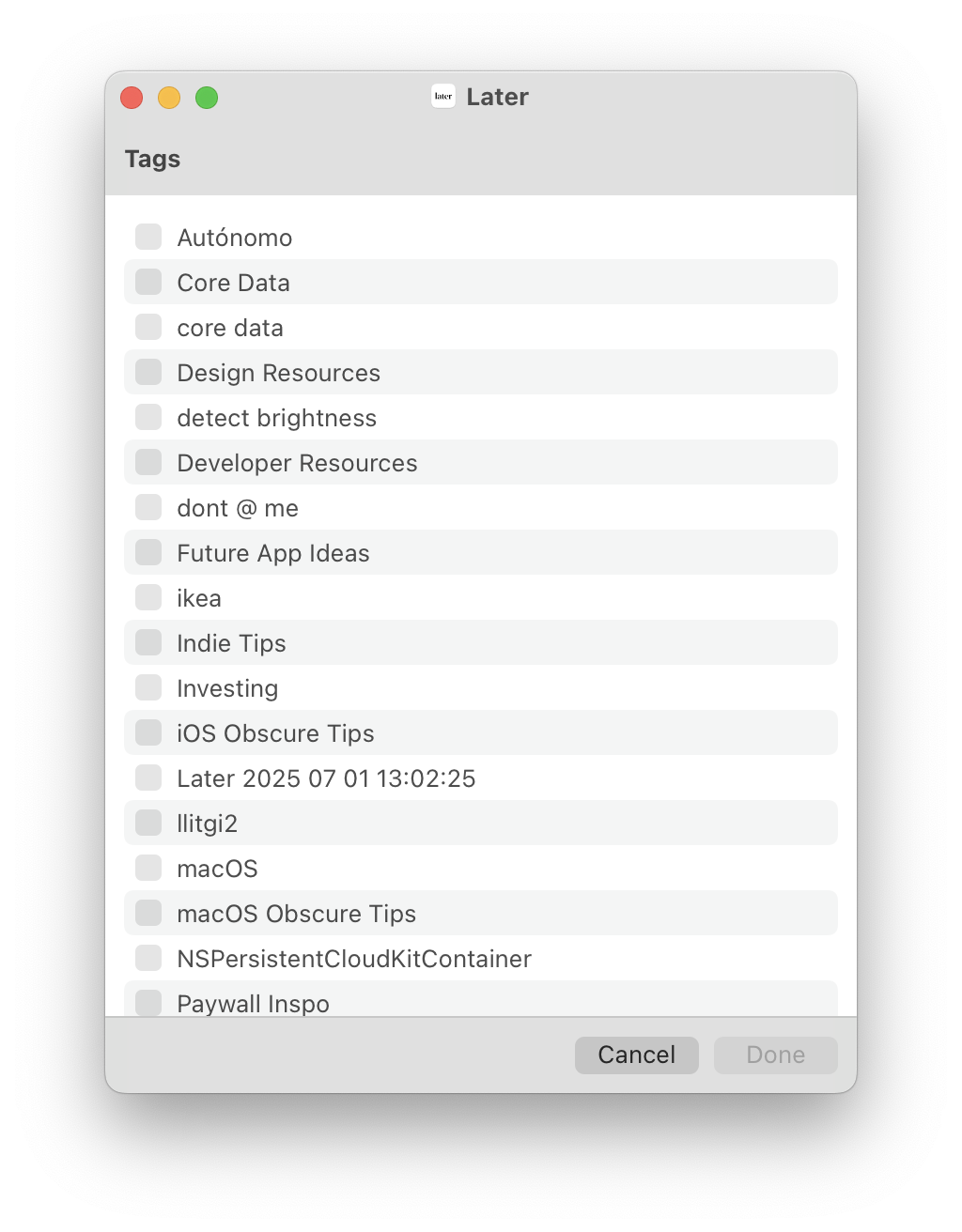Enable the Core Data tag checkbox
The width and height of the screenshot is (962, 1232).
pos(148,282)
